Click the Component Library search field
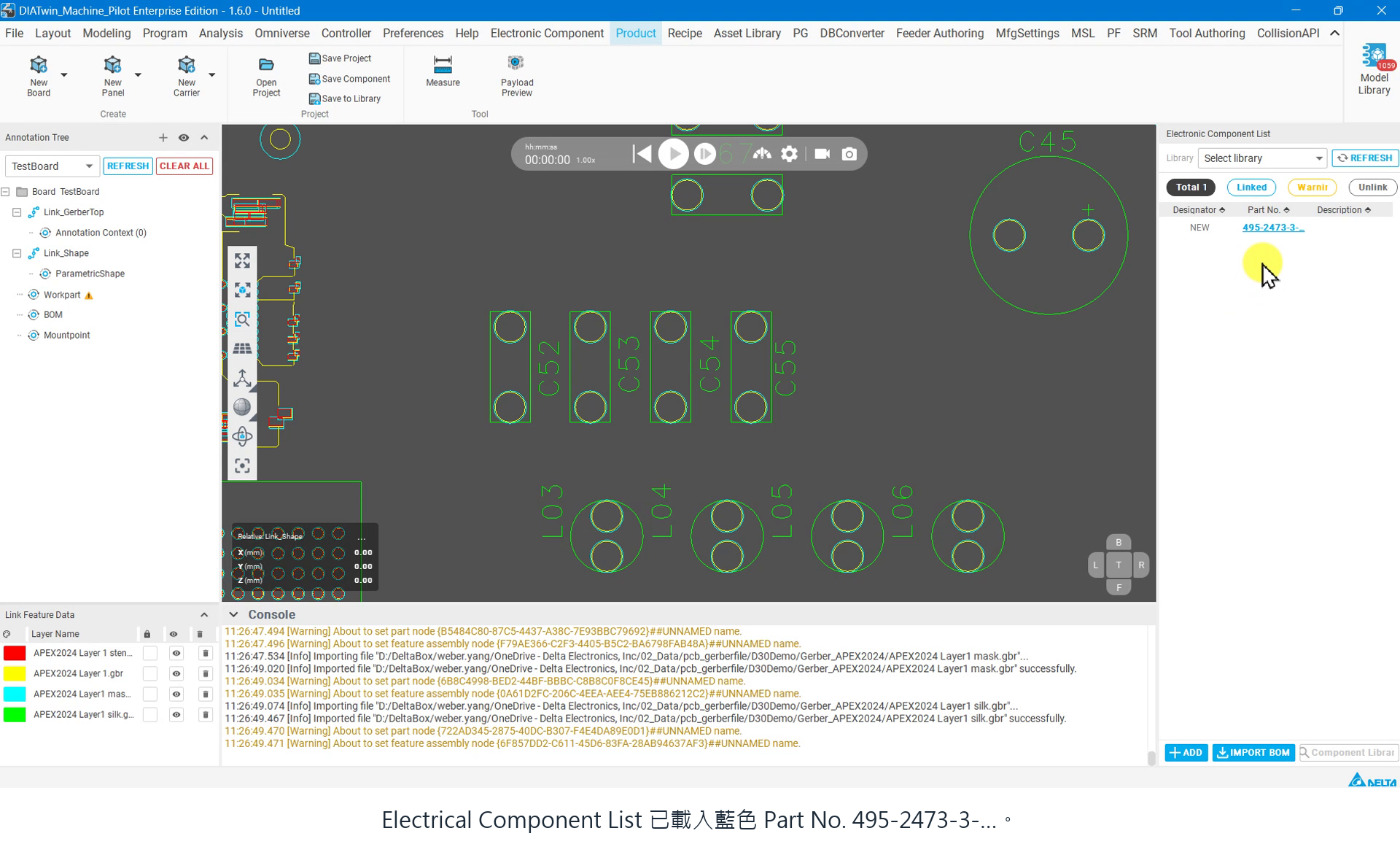Screen dimensions: 1400x855 (1348, 753)
